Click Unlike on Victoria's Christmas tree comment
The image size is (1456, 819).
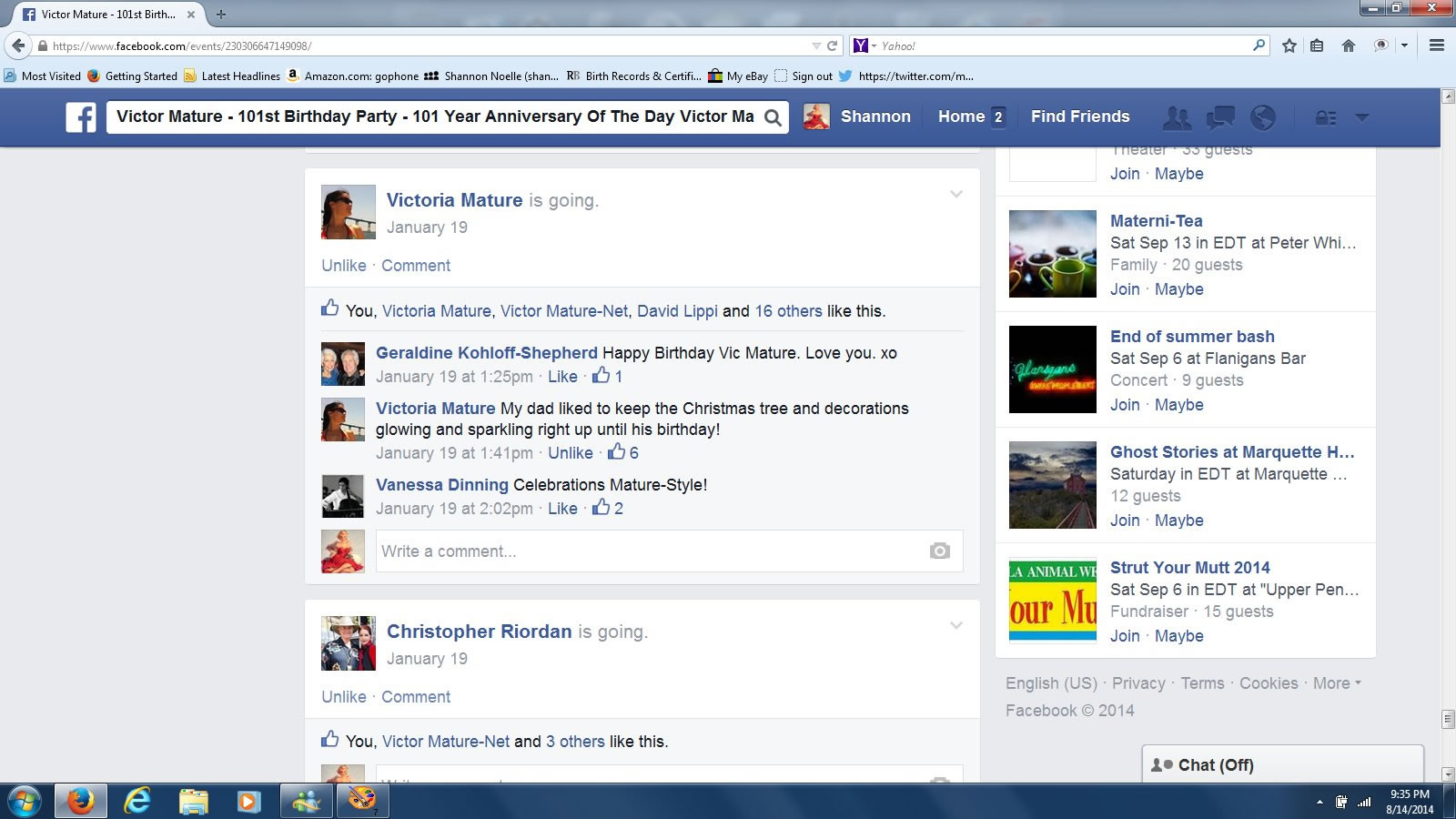click(x=571, y=453)
